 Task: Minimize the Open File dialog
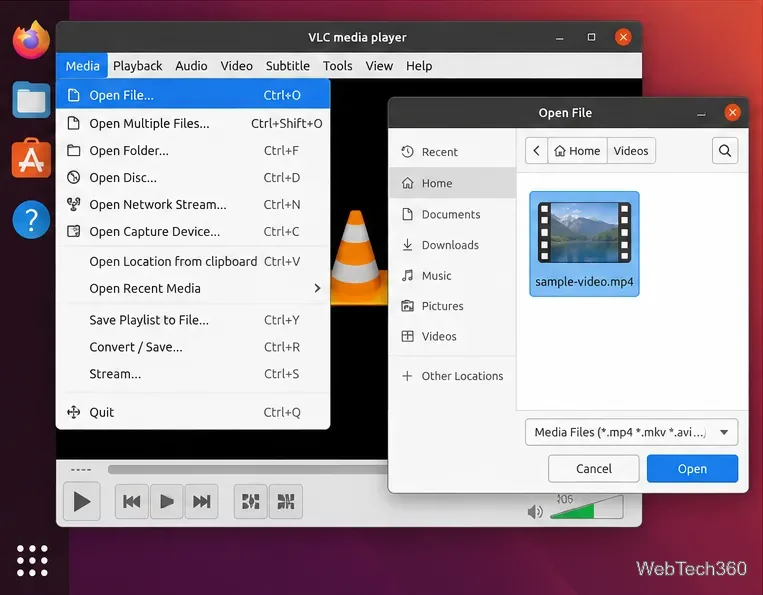pos(701,113)
